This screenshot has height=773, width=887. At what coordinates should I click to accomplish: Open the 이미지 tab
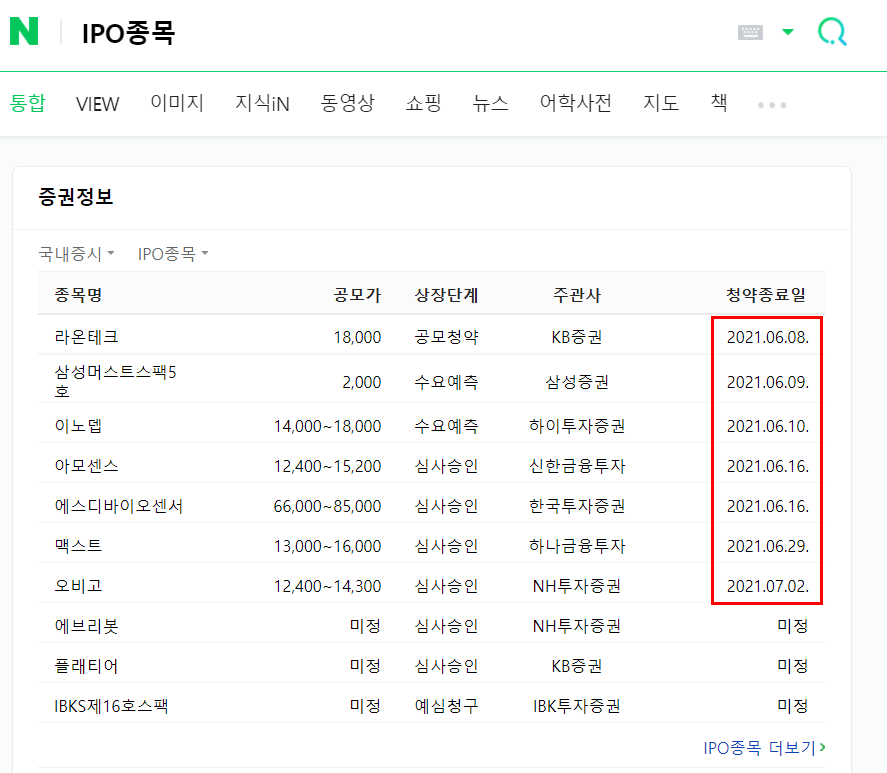click(x=177, y=103)
